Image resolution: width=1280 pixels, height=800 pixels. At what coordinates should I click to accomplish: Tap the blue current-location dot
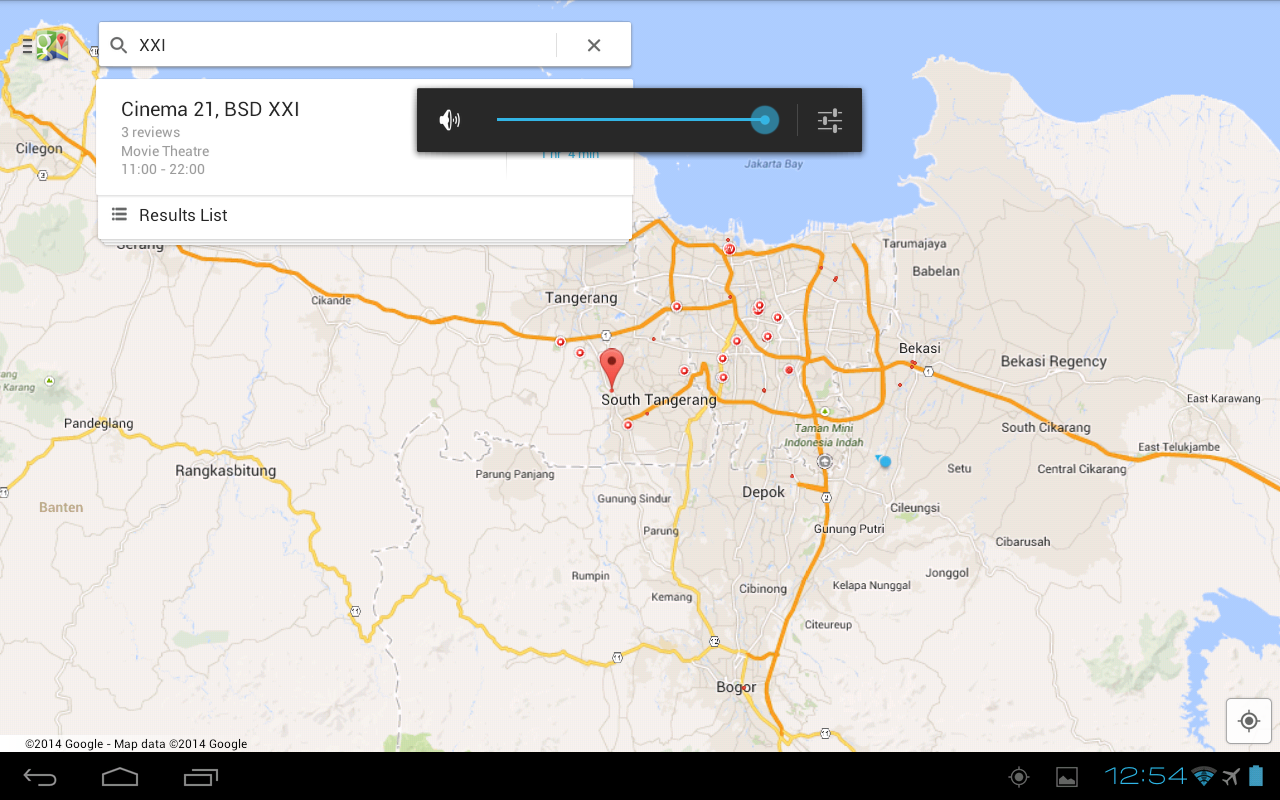pyautogui.click(x=885, y=461)
